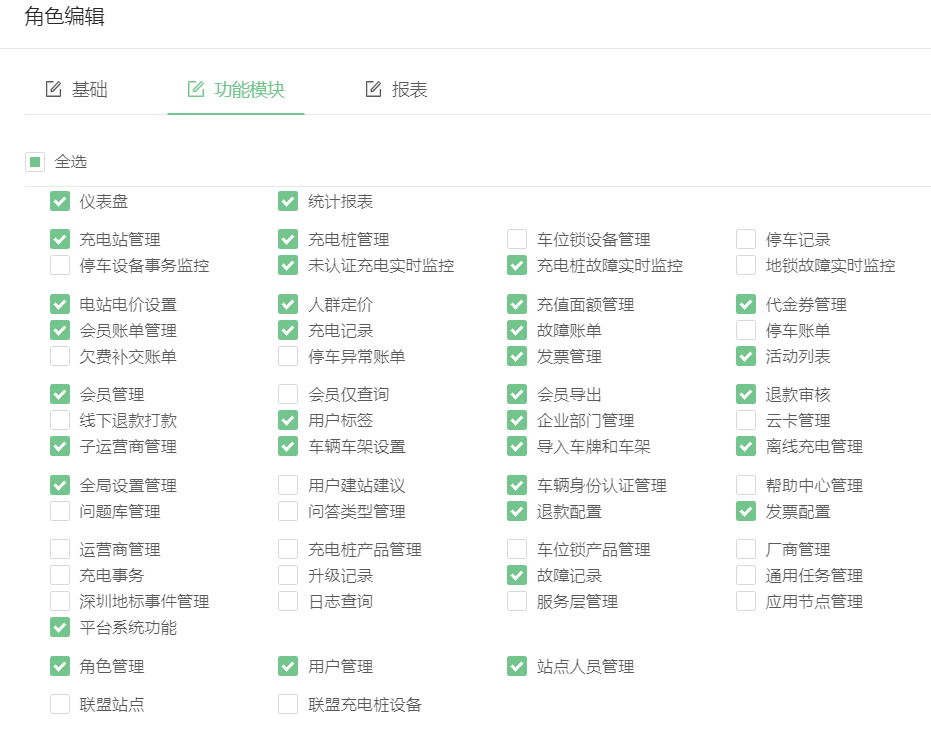The width and height of the screenshot is (931, 750).
Task: Uncheck 故障账单 checkbox
Action: point(517,330)
